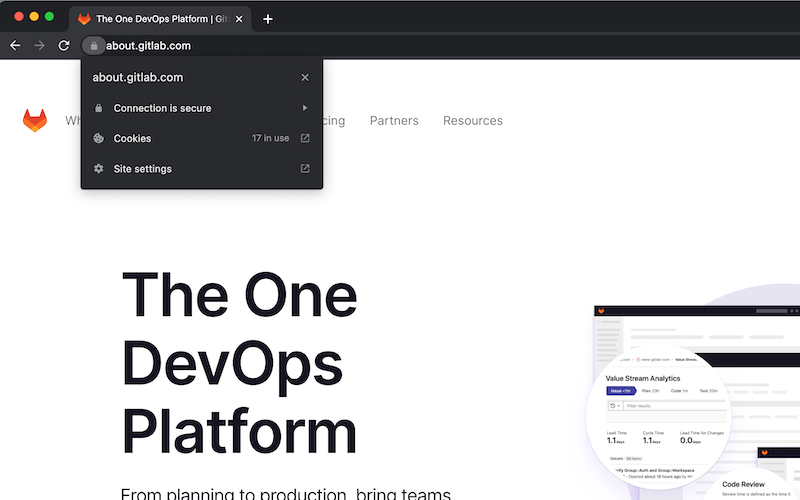Click the lock icon in the address bar
Viewport: 800px width, 500px height.
click(94, 46)
